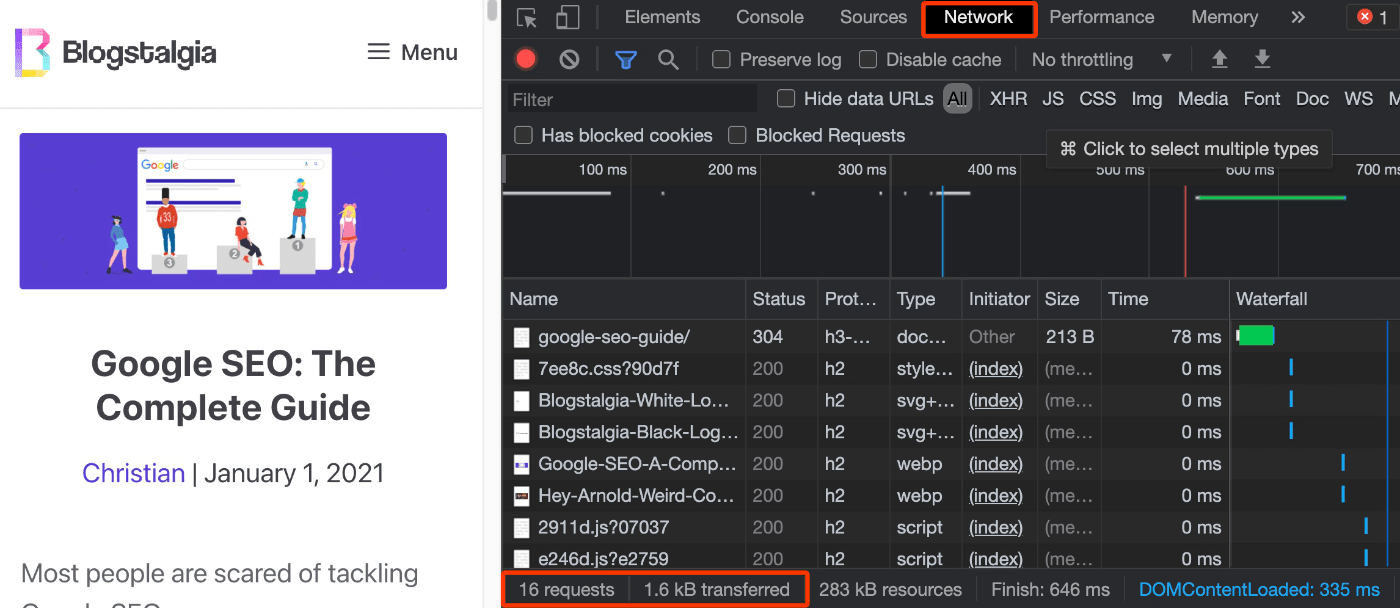Sort by the Time column header

tap(1164, 299)
